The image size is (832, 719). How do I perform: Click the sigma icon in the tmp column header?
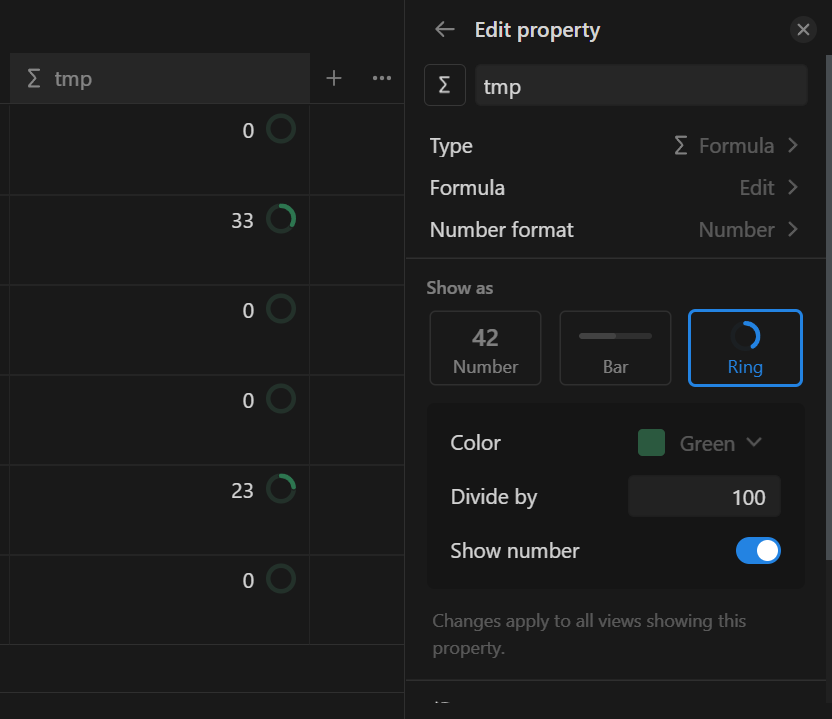[x=34, y=79]
